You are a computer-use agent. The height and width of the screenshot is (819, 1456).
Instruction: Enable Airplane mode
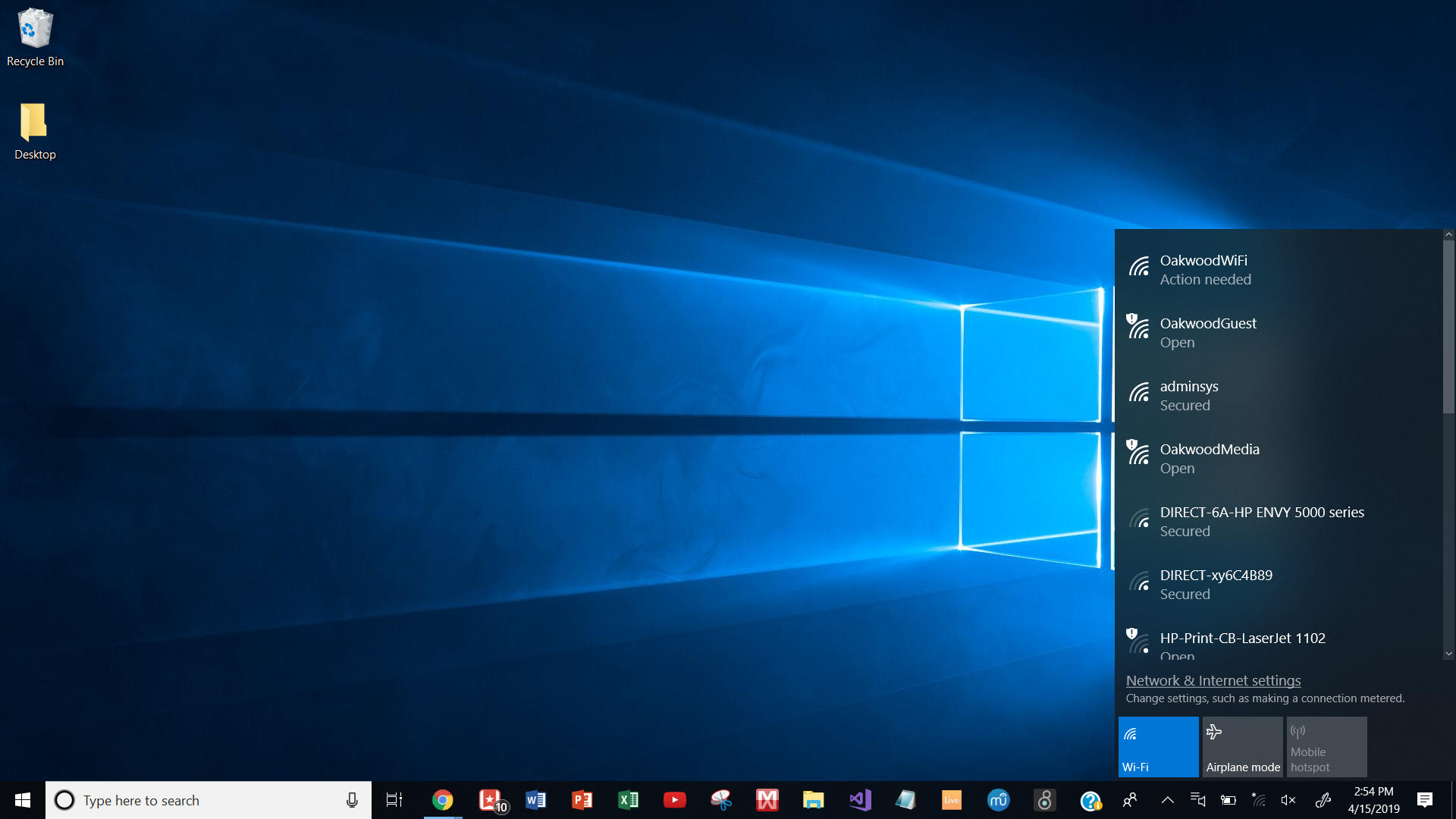pos(1242,746)
